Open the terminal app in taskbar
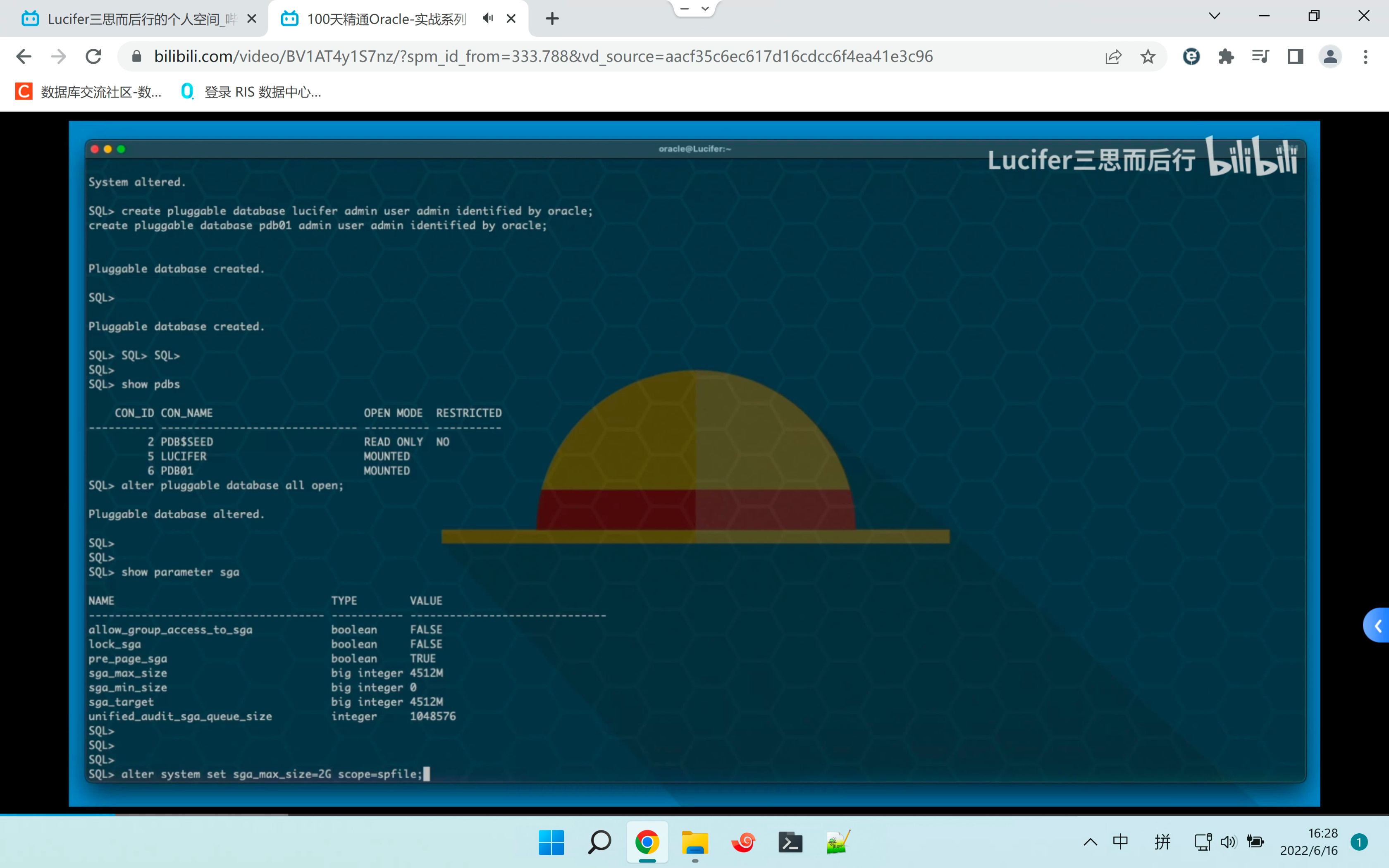The height and width of the screenshot is (868, 1389). [x=790, y=842]
